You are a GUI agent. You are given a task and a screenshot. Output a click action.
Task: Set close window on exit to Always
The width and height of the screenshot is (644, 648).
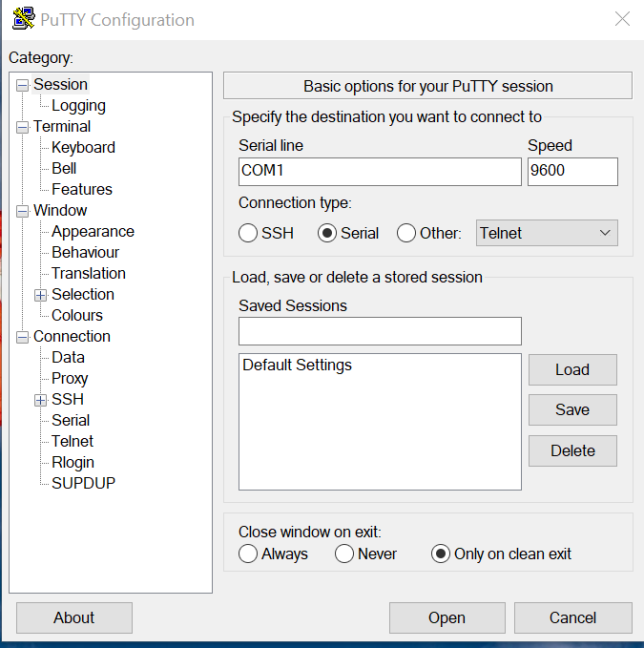click(x=249, y=554)
